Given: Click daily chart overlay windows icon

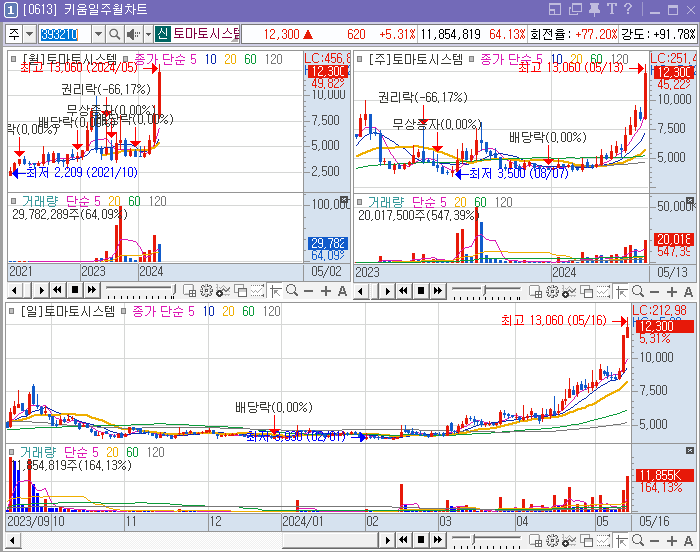Looking at the screenshot, I should (586, 541).
